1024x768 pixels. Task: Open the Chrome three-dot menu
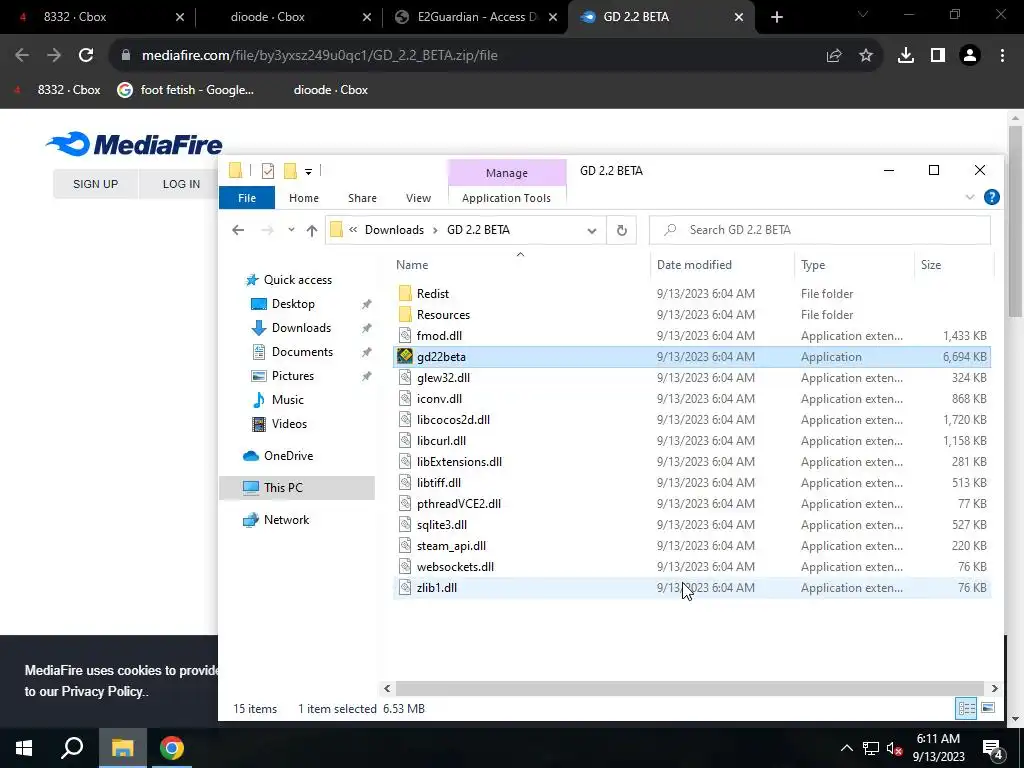[1002, 56]
